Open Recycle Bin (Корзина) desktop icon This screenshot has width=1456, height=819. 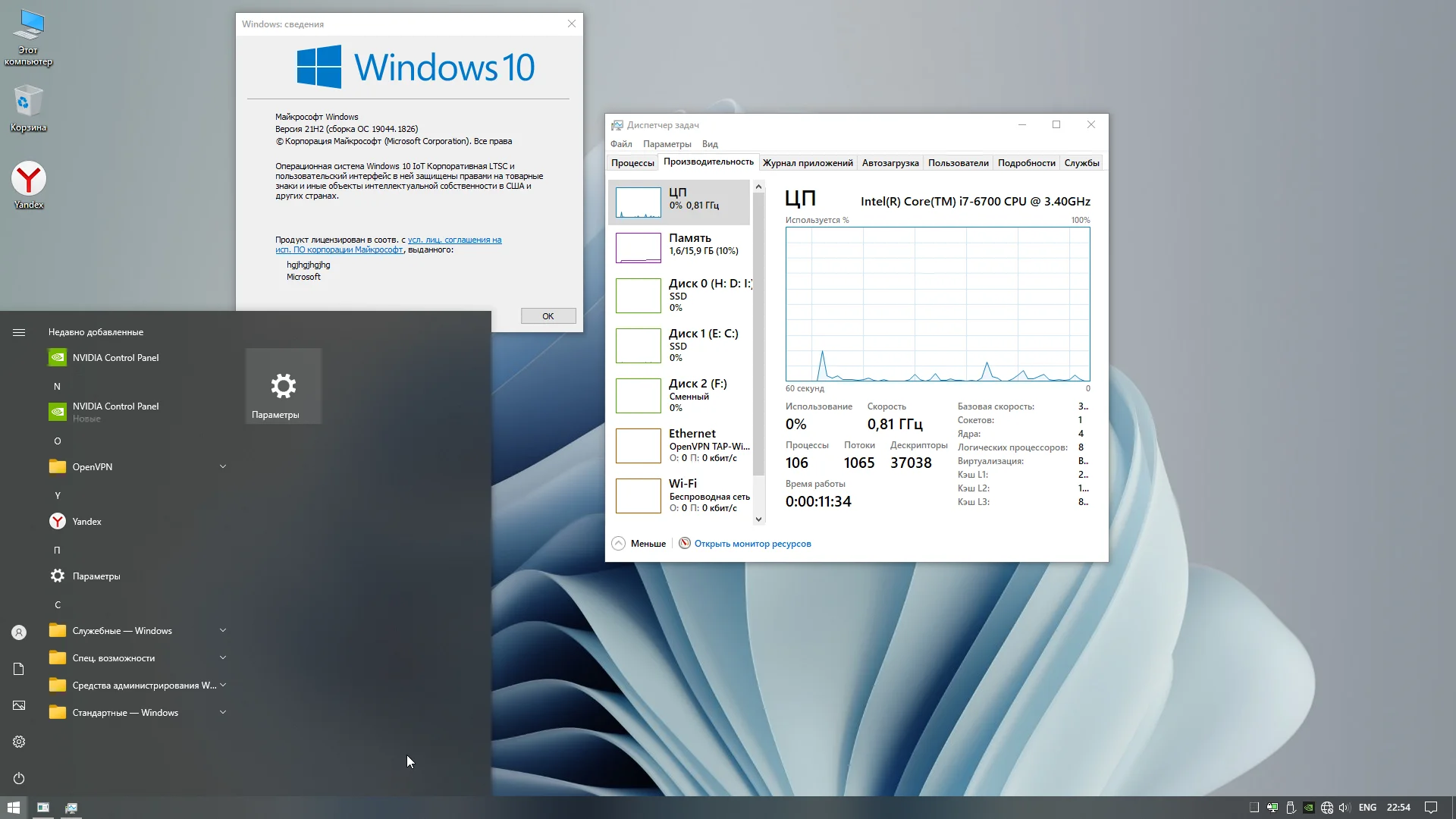pyautogui.click(x=28, y=102)
